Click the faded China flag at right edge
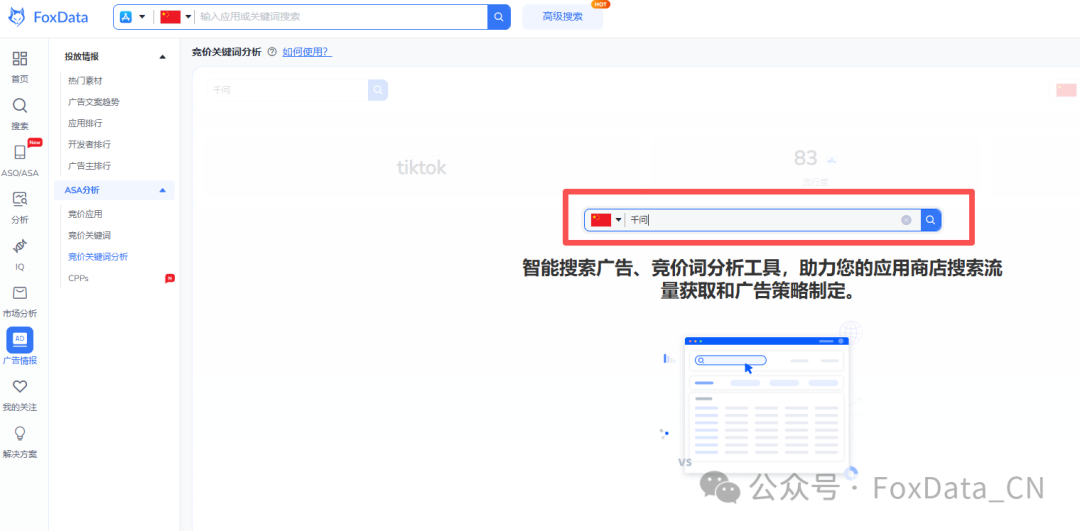Image resolution: width=1080 pixels, height=531 pixels. (1066, 90)
